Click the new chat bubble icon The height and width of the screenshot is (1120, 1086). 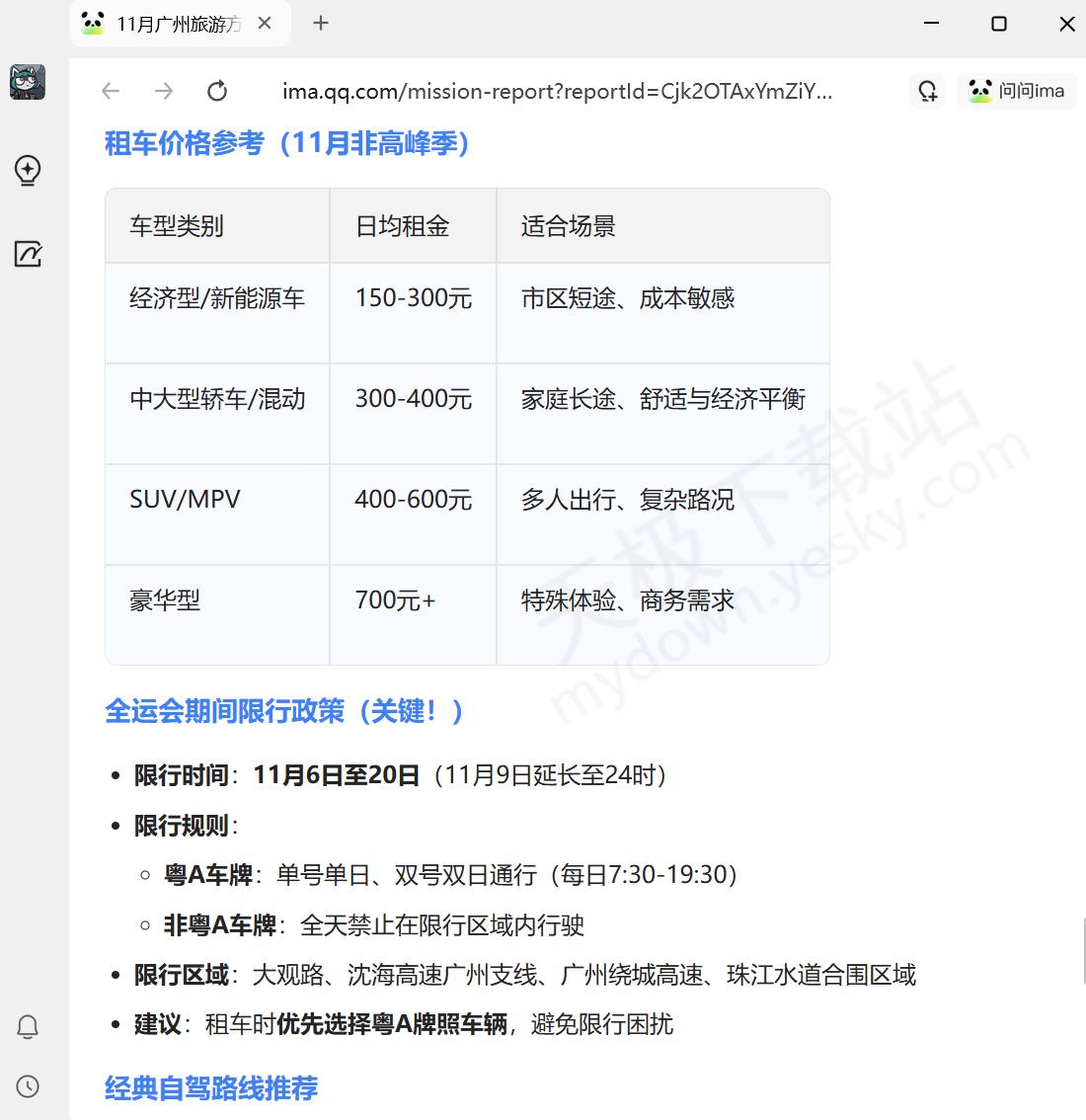[927, 92]
